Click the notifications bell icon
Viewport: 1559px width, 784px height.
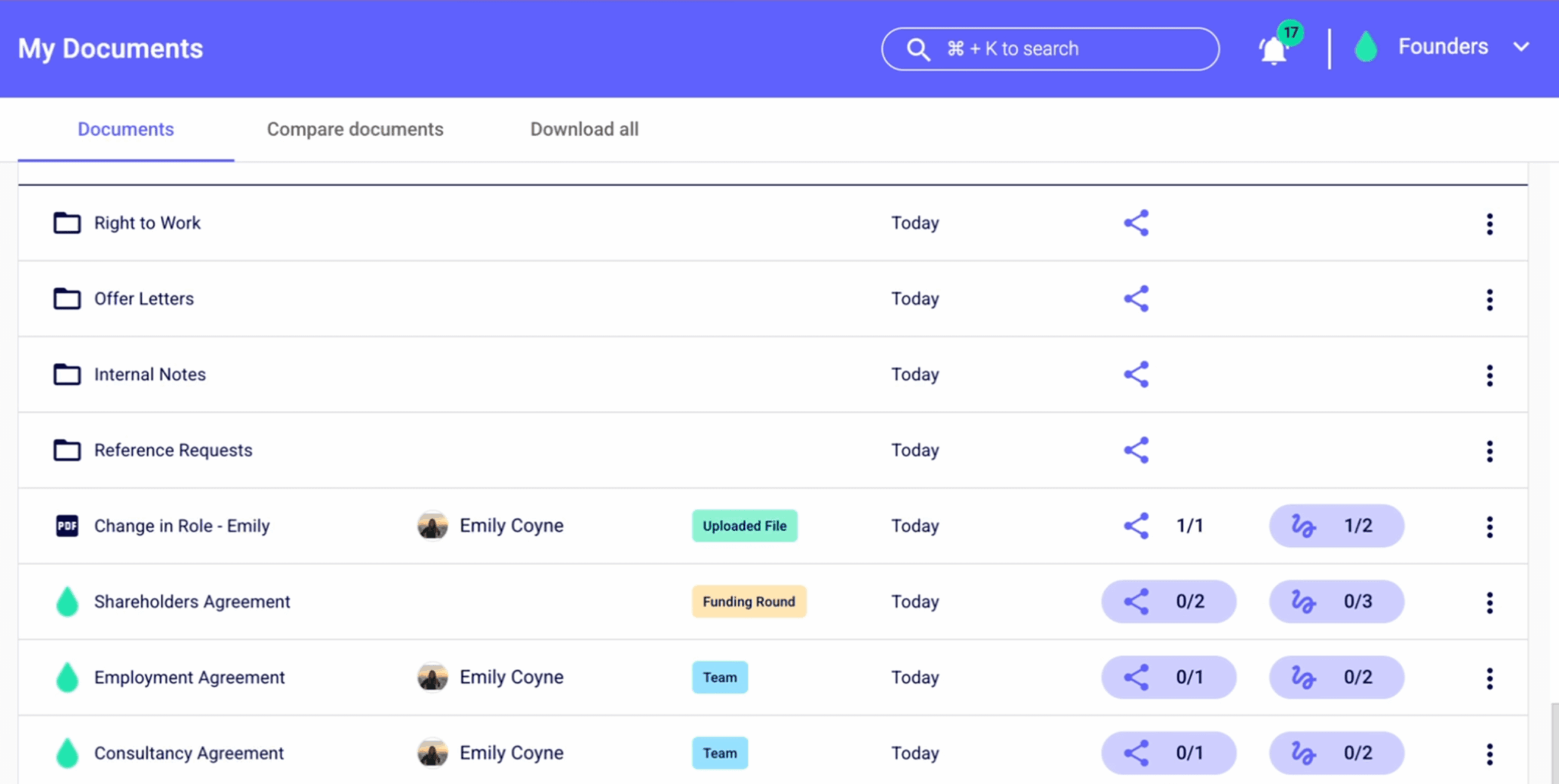[x=1273, y=50]
